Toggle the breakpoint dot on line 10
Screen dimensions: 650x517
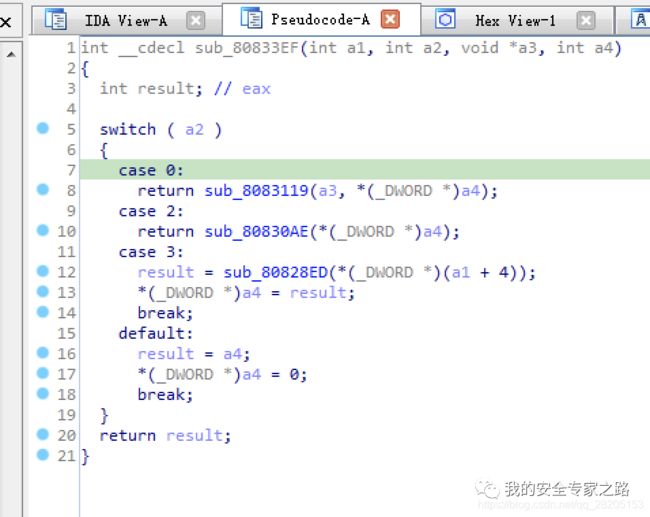coord(43,230)
